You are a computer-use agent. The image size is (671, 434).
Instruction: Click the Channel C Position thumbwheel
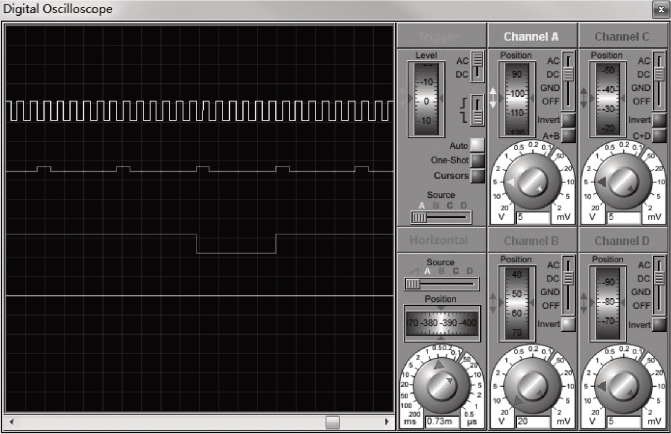608,99
